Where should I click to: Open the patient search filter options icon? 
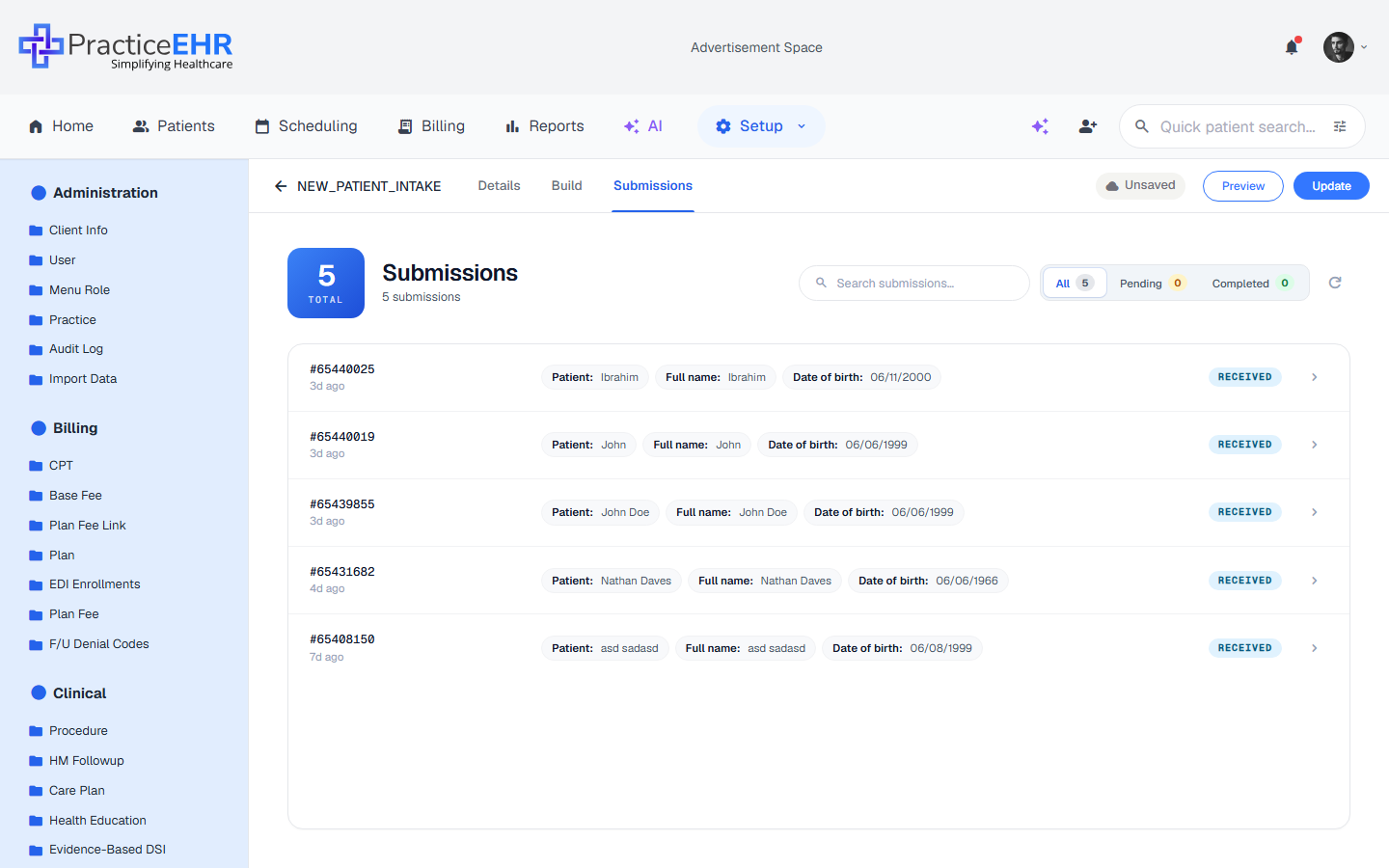[1340, 126]
